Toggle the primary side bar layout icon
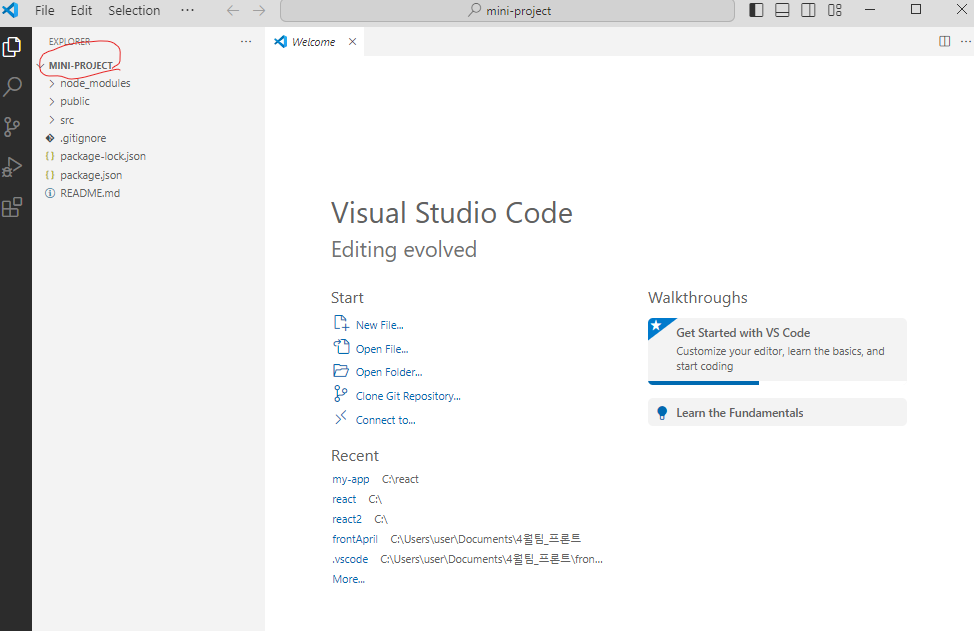 click(x=756, y=10)
